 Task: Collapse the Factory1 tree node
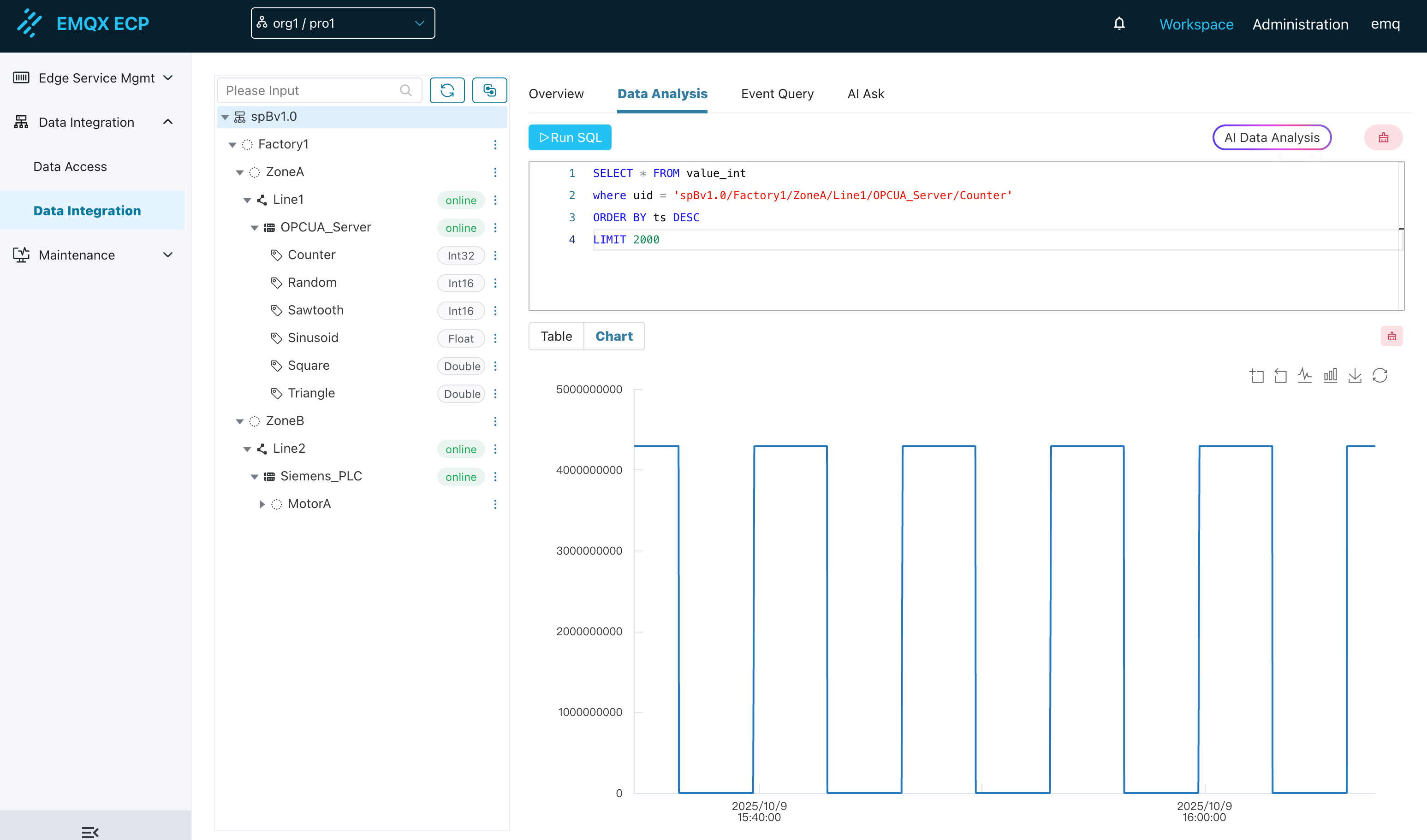coord(232,144)
